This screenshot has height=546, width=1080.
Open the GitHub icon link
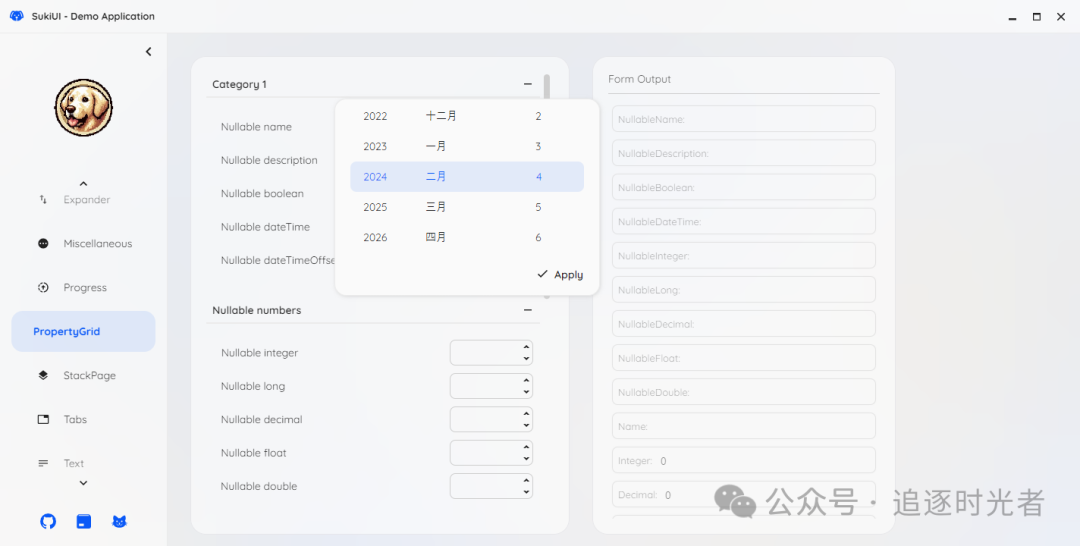coord(48,522)
